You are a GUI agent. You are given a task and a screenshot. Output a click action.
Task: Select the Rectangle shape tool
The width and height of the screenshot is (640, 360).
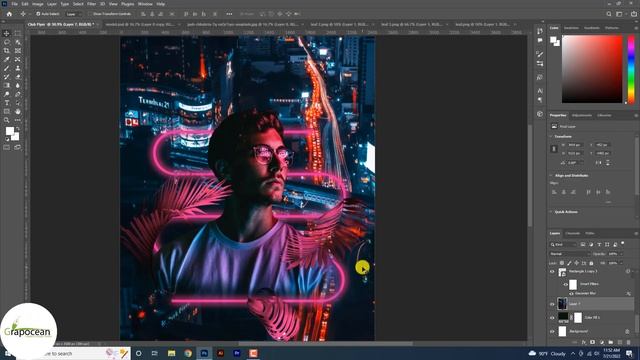[x=7, y=111]
